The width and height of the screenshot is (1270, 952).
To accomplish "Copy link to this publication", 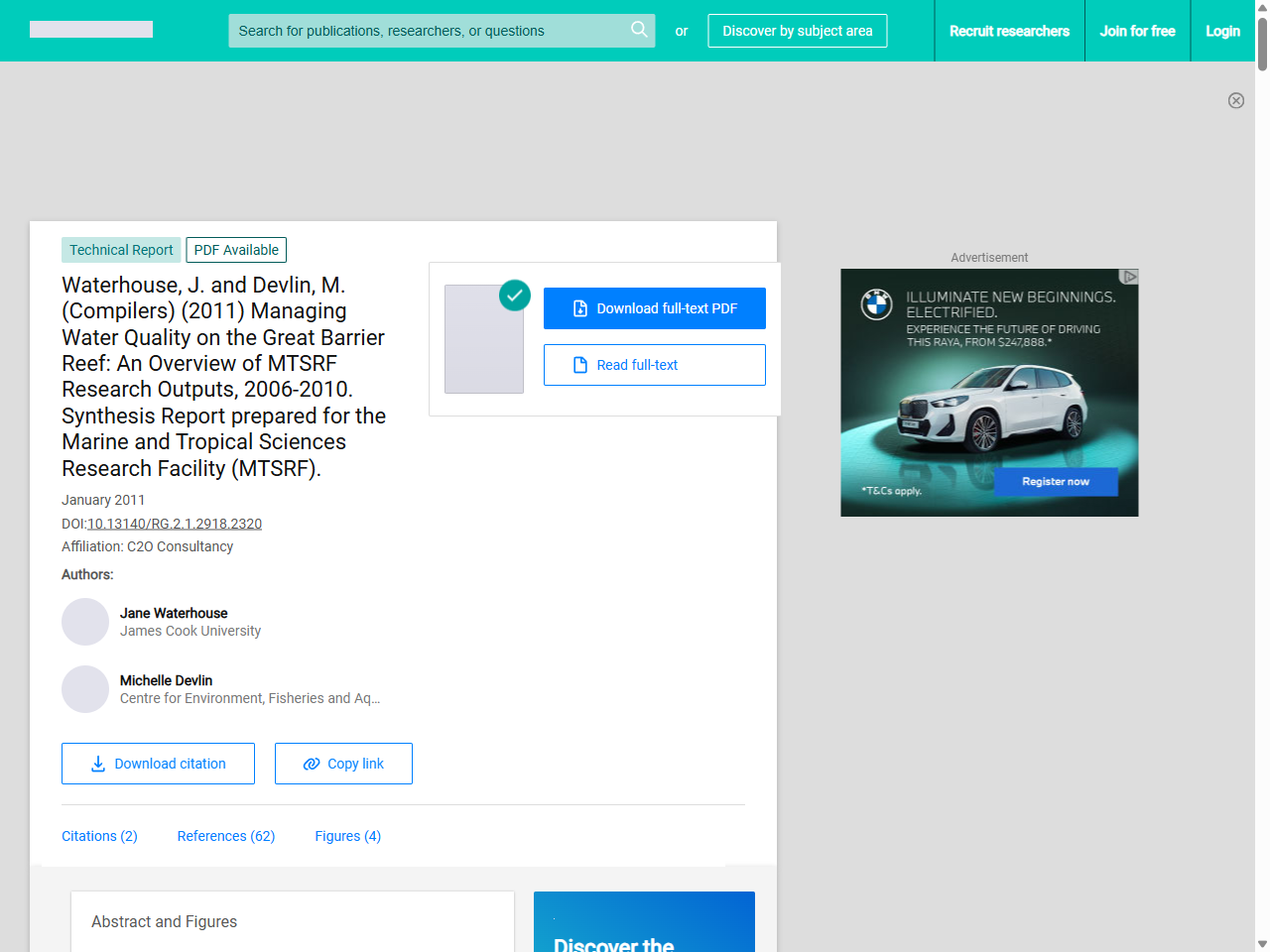I will [x=343, y=764].
